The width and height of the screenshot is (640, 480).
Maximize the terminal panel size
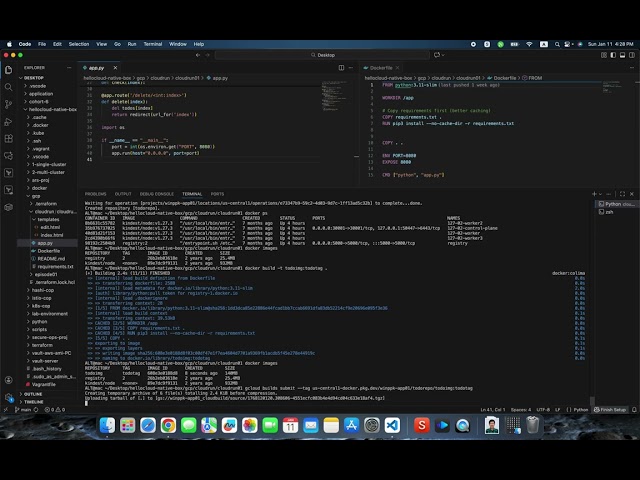click(x=622, y=194)
